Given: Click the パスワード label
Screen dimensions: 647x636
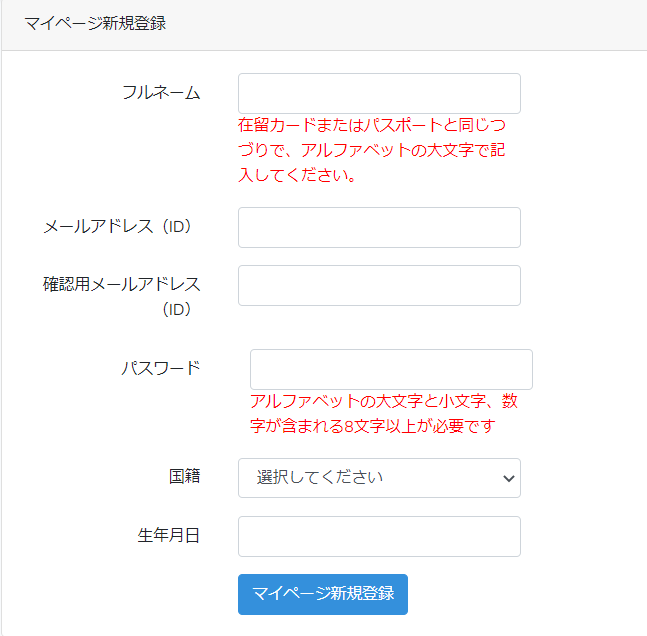Looking at the screenshot, I should (x=161, y=368).
